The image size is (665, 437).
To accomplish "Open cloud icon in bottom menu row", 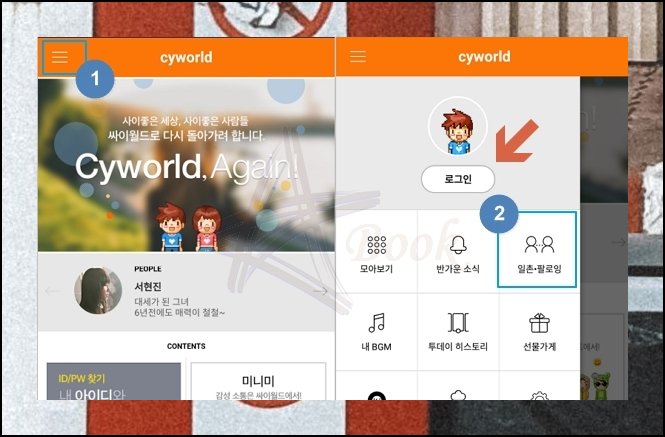I will 458,395.
